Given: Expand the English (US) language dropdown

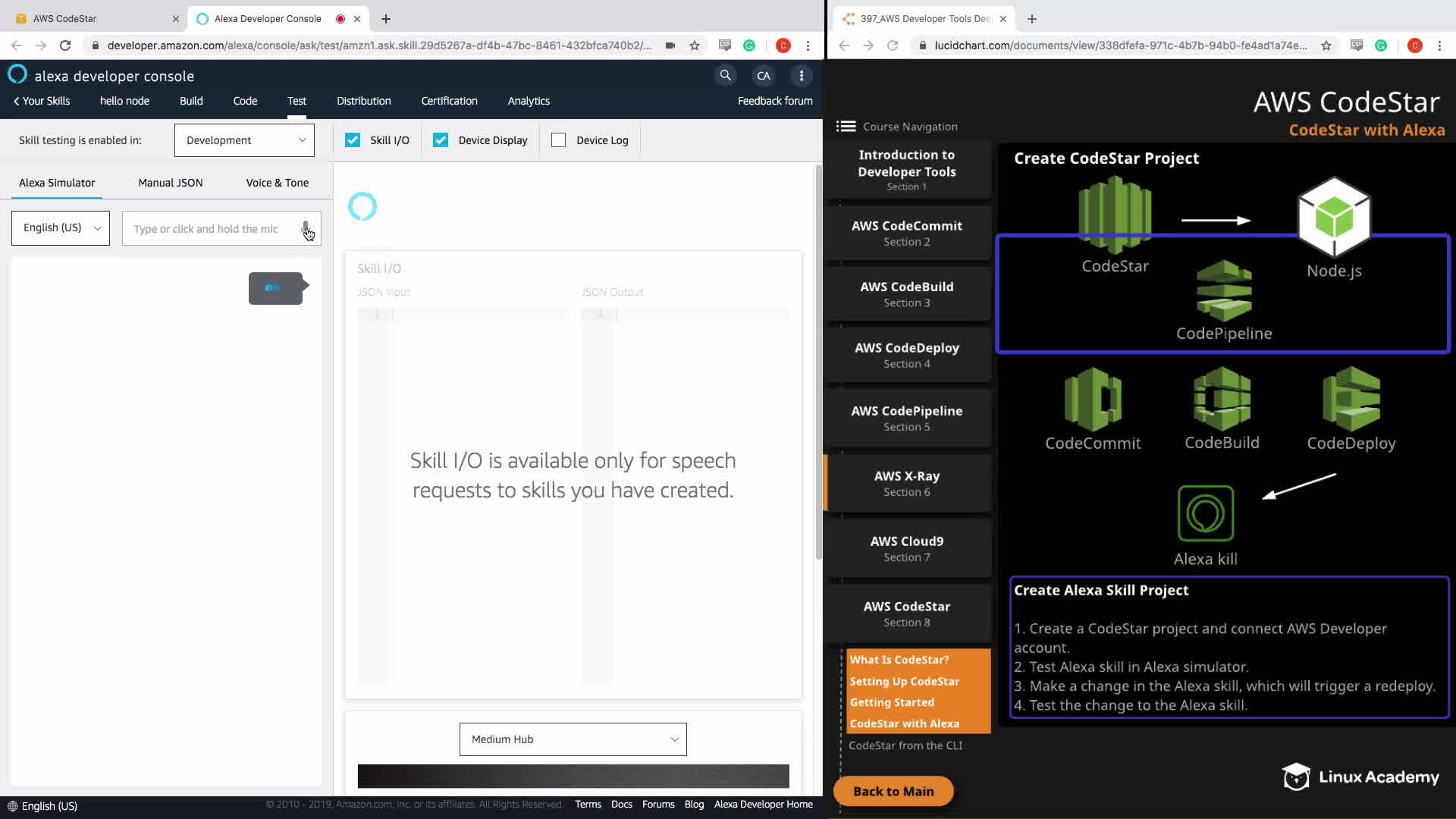Looking at the screenshot, I should click(61, 228).
